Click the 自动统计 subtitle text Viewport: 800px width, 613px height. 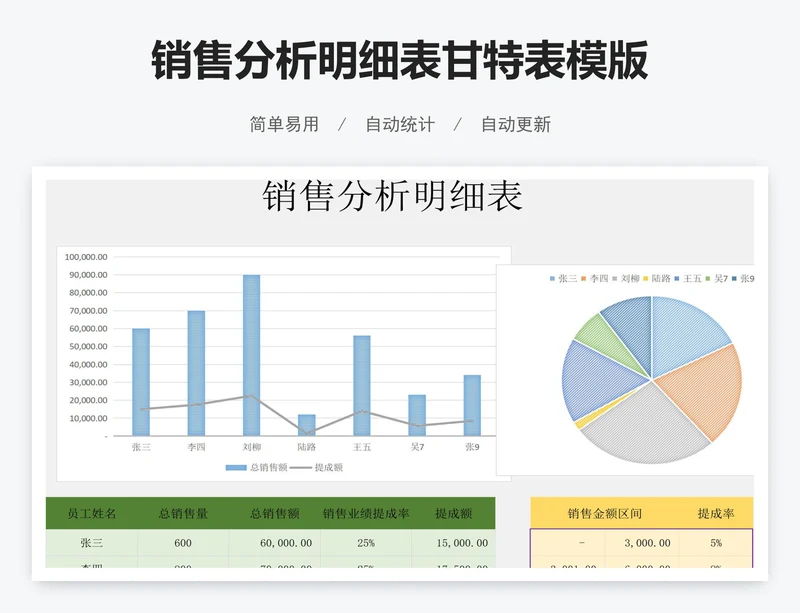coord(400,125)
